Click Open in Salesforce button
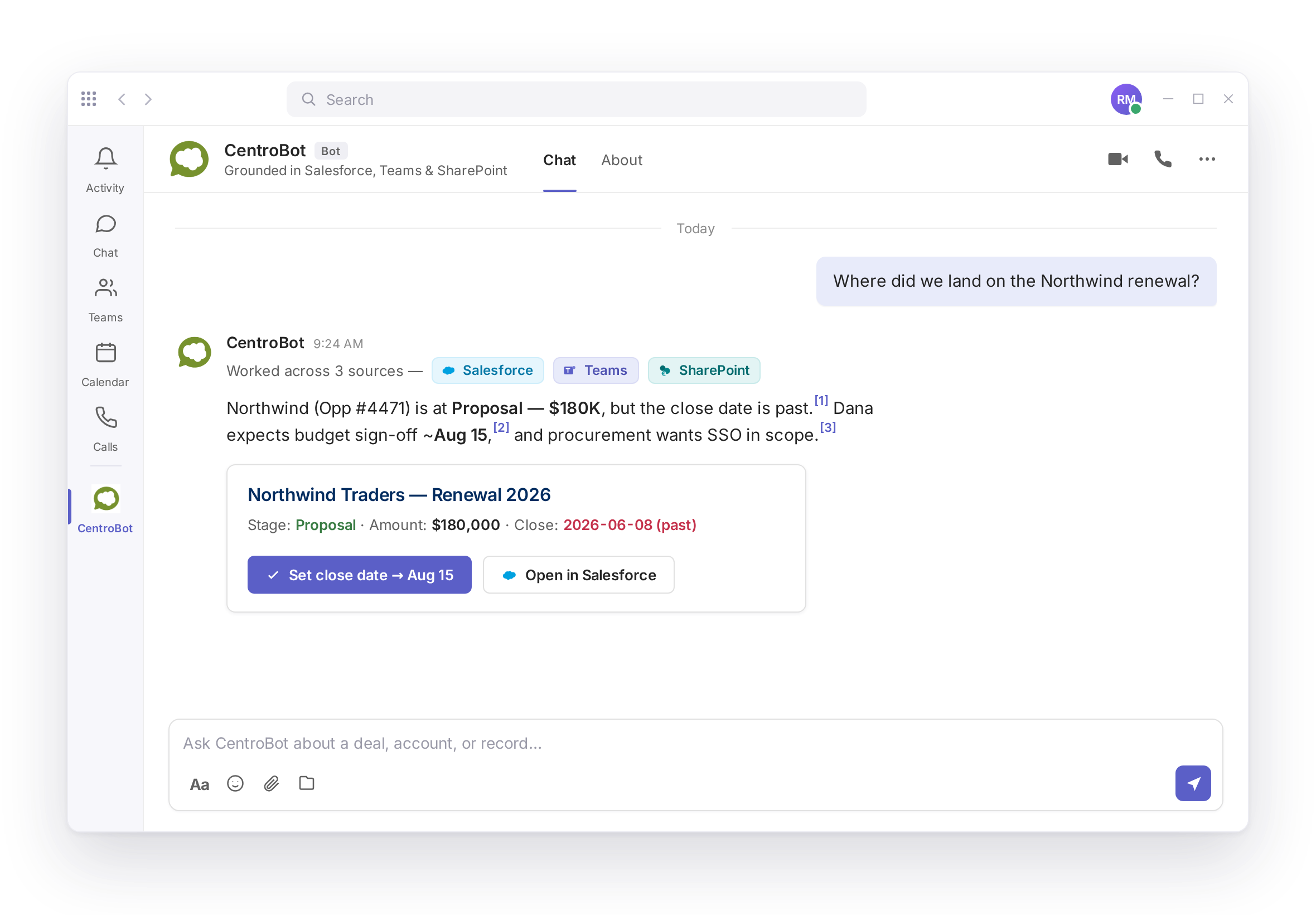Screen dimensions: 1316x915 [578, 575]
